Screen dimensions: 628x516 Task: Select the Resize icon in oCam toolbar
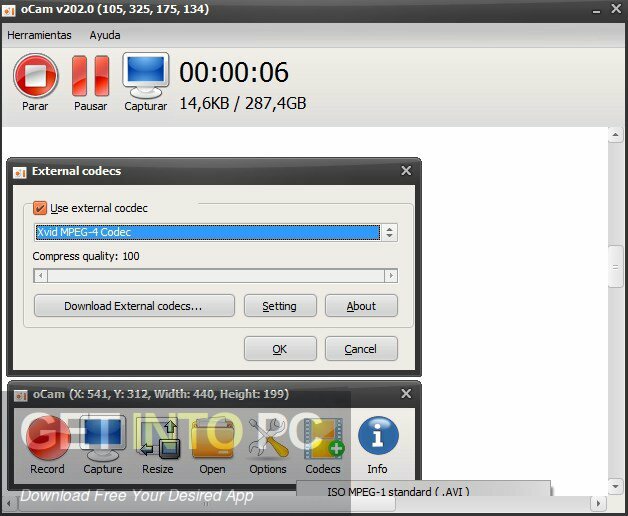158,439
